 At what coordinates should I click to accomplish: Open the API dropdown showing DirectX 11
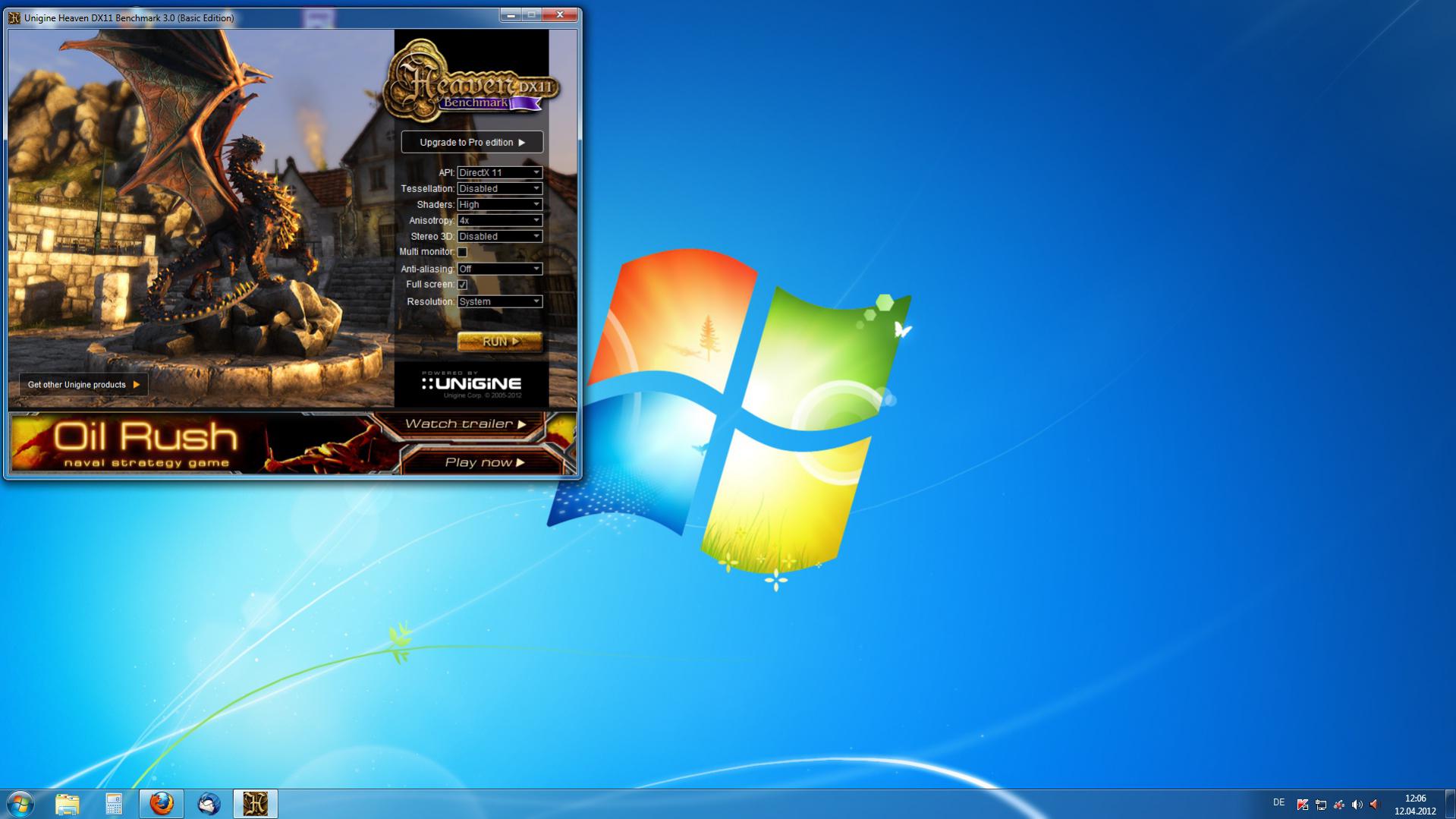pos(499,172)
